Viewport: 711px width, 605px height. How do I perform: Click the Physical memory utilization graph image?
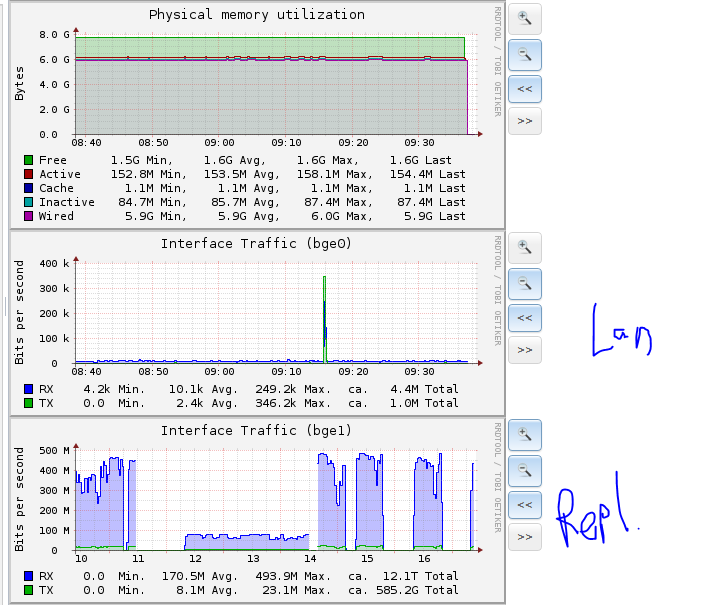(258, 115)
